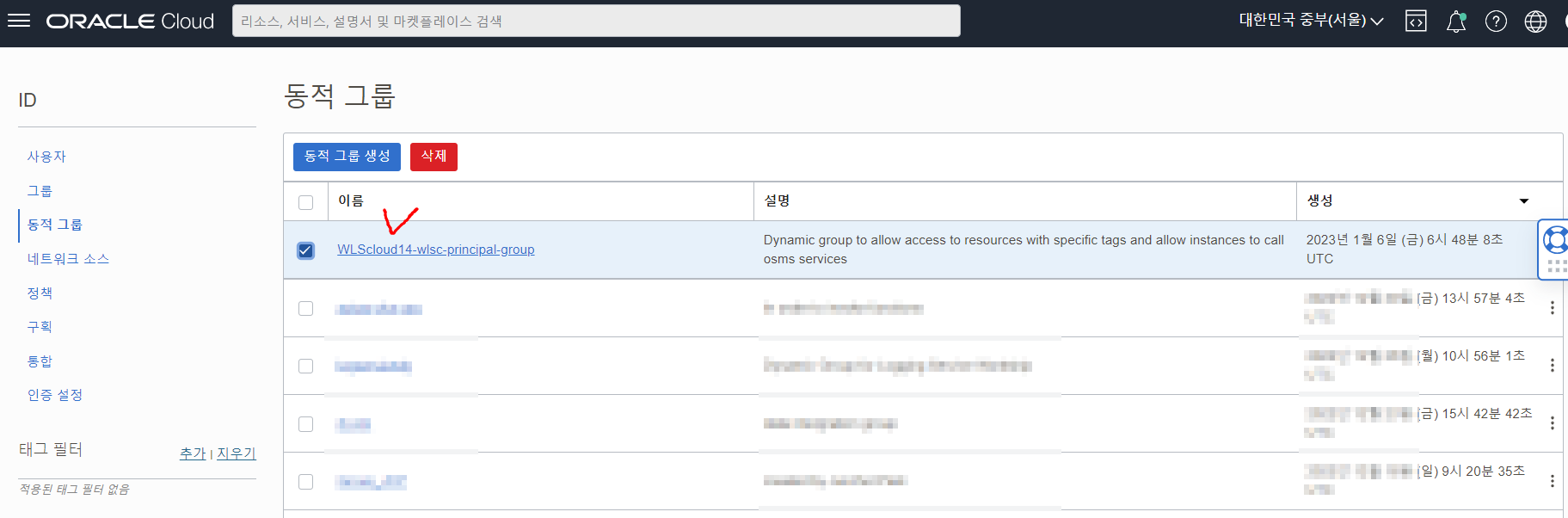Screen dimensions: 1568x518
Task: Open actions menu for row created 10시 56분
Action: click(x=1553, y=366)
